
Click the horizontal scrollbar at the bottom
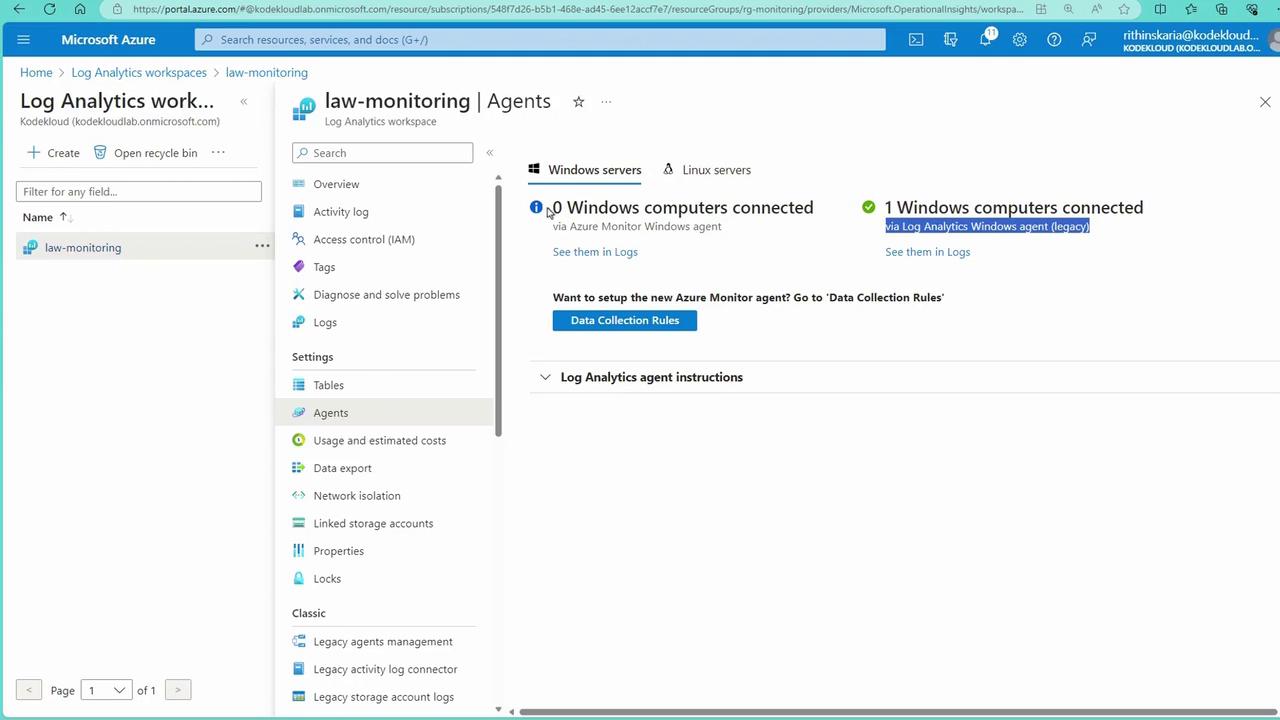click(x=899, y=712)
